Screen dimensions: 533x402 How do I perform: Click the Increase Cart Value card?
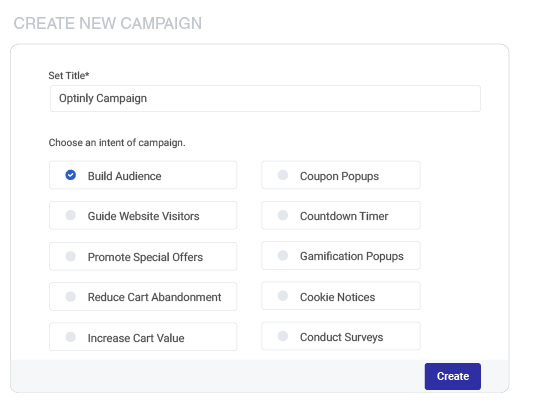143,337
